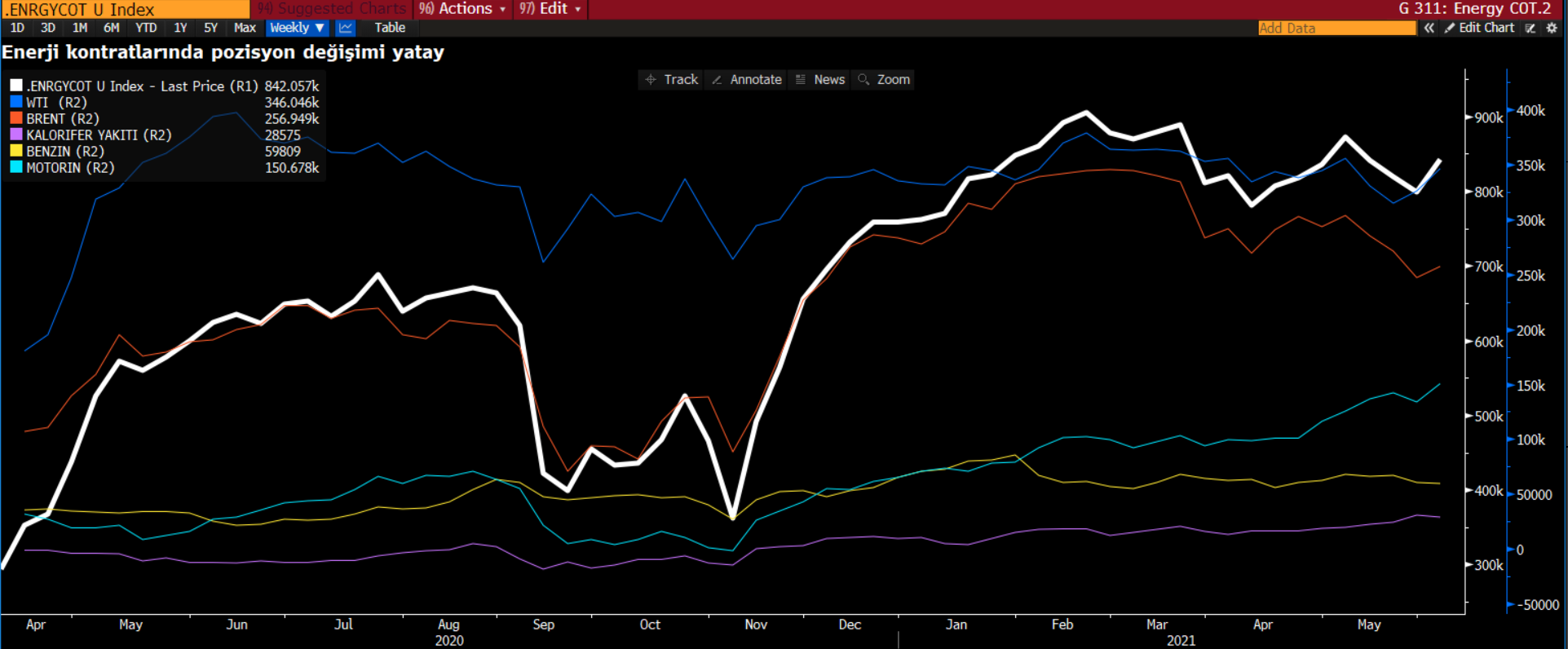Click the yellow BENZIN legend swatch
This screenshot has height=649, width=1568.
16,151
